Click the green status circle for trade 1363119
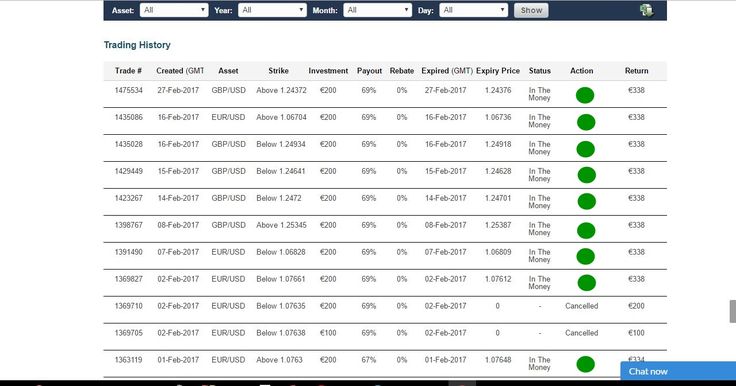736x386 pixels. click(586, 364)
